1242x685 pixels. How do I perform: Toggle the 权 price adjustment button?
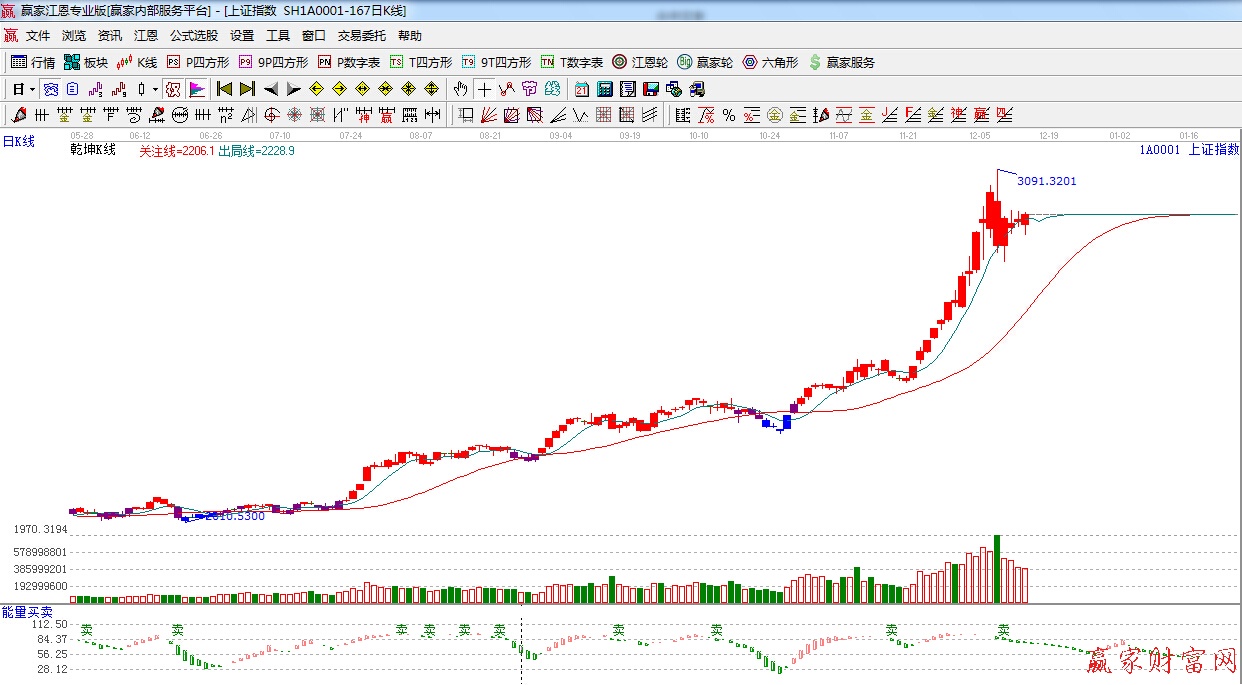[x=173, y=89]
